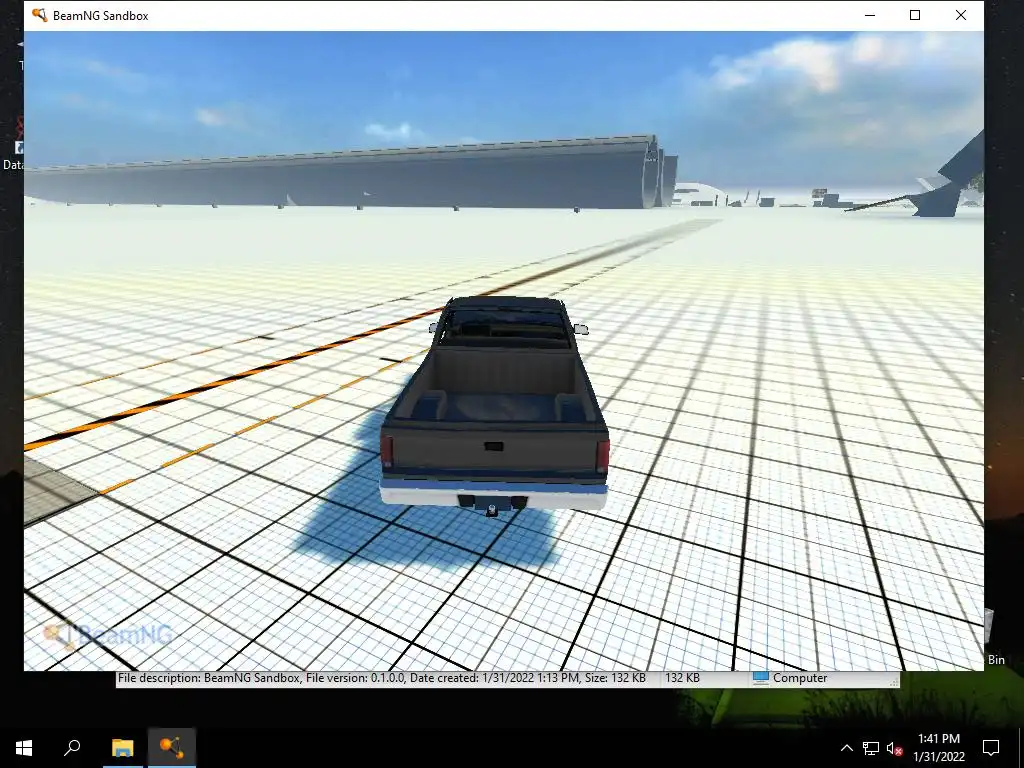Select the BeamNG Sandbox taskbar icon

point(171,748)
